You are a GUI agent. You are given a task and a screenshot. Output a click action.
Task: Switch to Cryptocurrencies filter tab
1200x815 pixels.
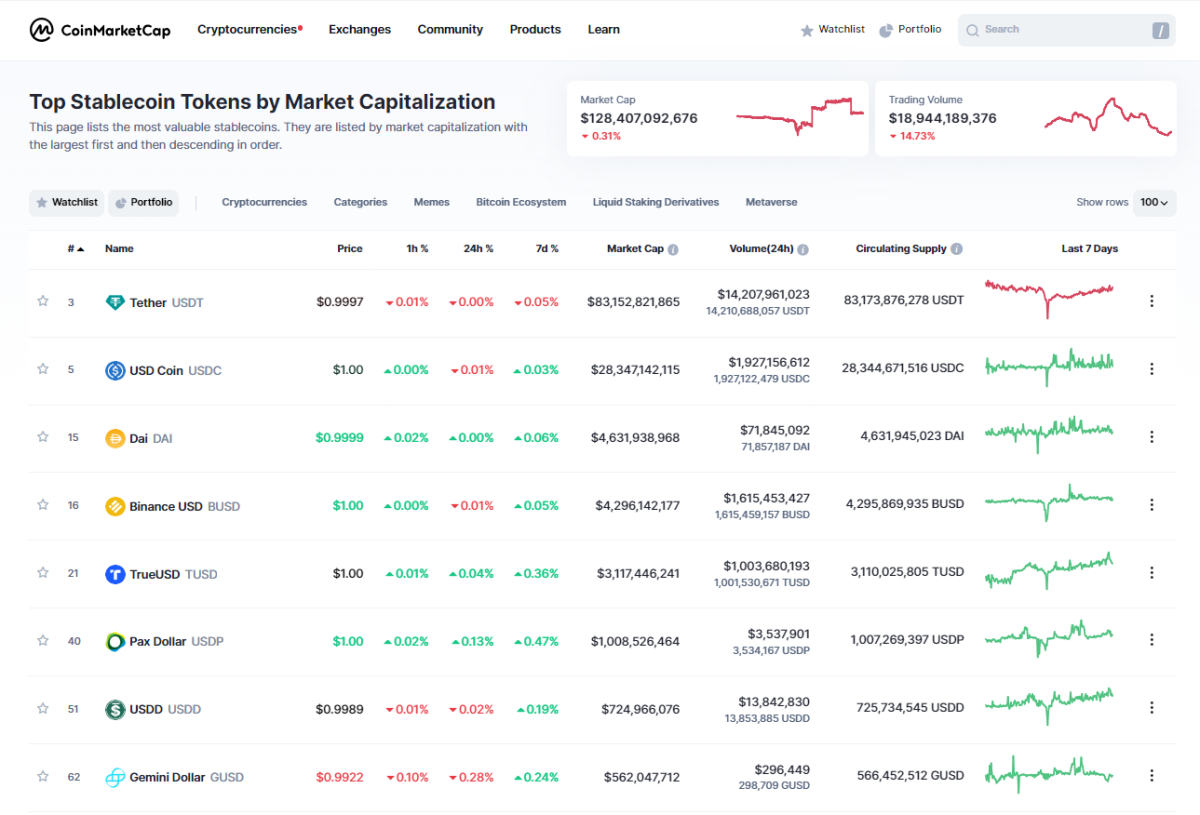(264, 202)
